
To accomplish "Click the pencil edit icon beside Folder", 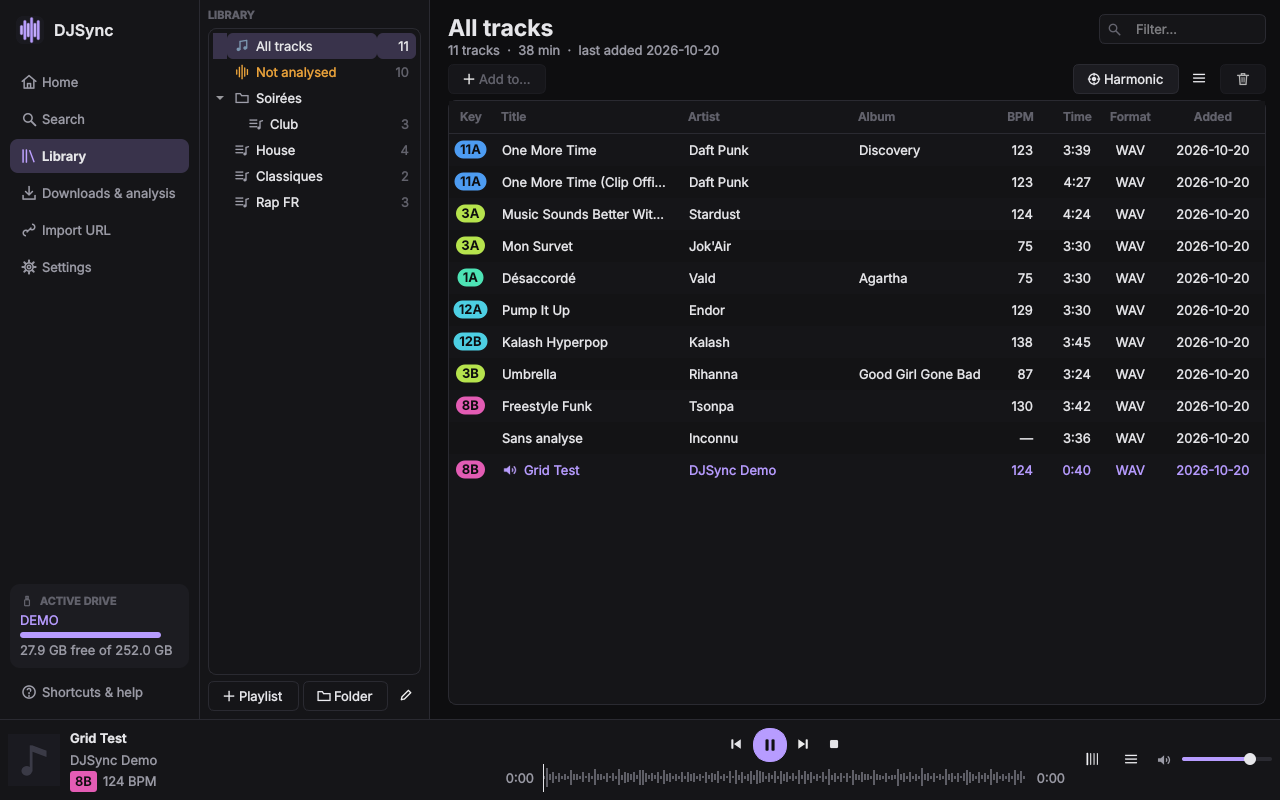I will 406,696.
